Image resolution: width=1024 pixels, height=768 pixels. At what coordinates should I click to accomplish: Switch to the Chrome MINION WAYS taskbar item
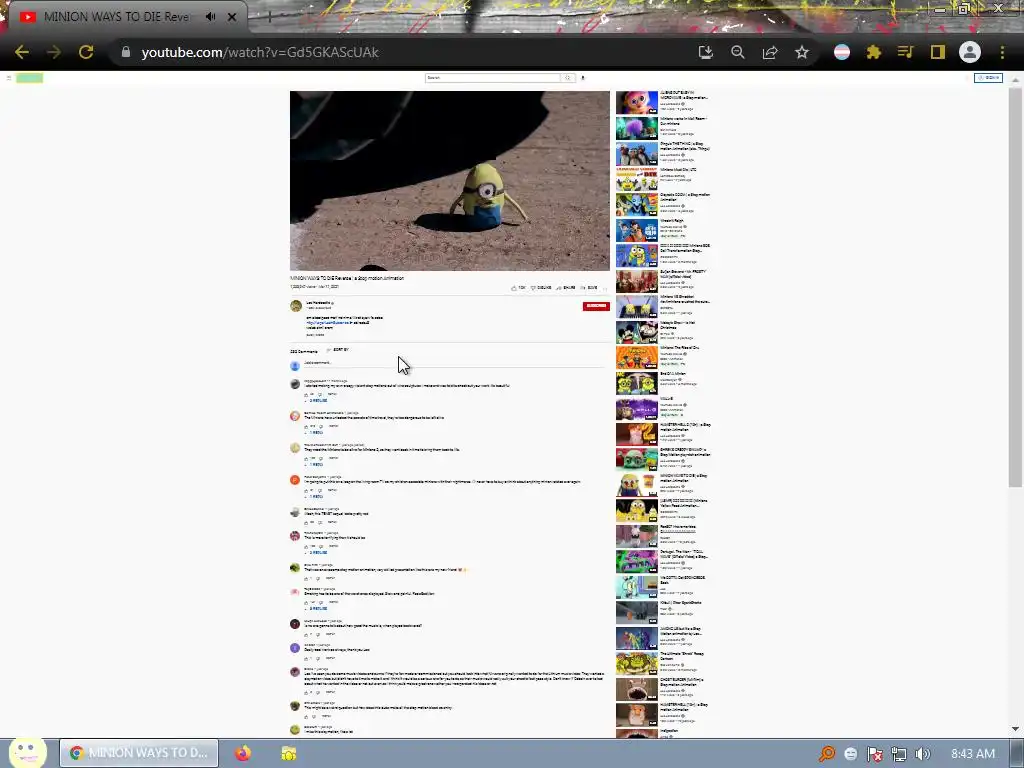[139, 753]
